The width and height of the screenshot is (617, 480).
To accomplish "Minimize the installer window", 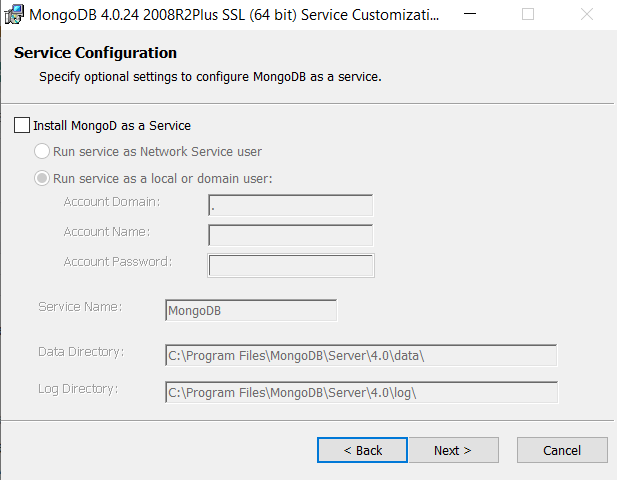I will click(470, 15).
